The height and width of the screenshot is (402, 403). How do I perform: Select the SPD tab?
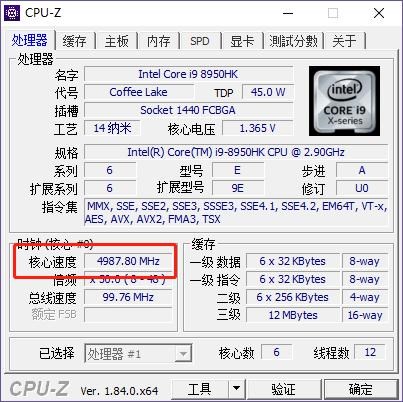click(x=200, y=41)
